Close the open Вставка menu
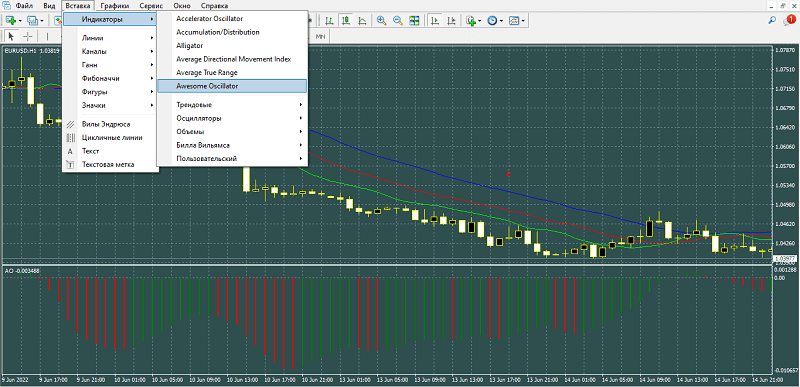 point(78,6)
